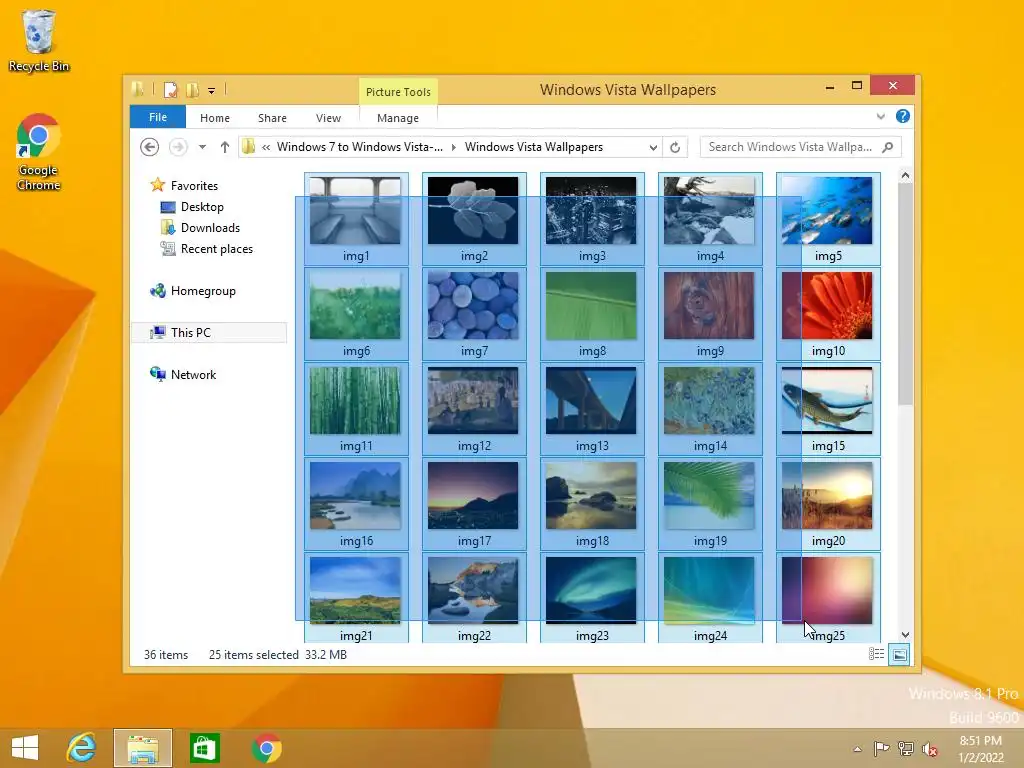Open Downloads in the navigation pane
This screenshot has width=1024, height=768.
pos(200,228)
